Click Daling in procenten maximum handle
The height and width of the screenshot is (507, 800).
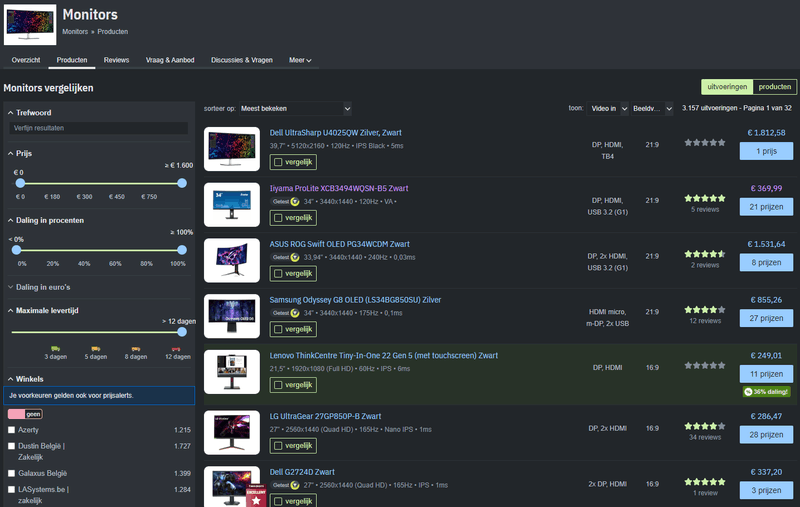click(x=182, y=250)
